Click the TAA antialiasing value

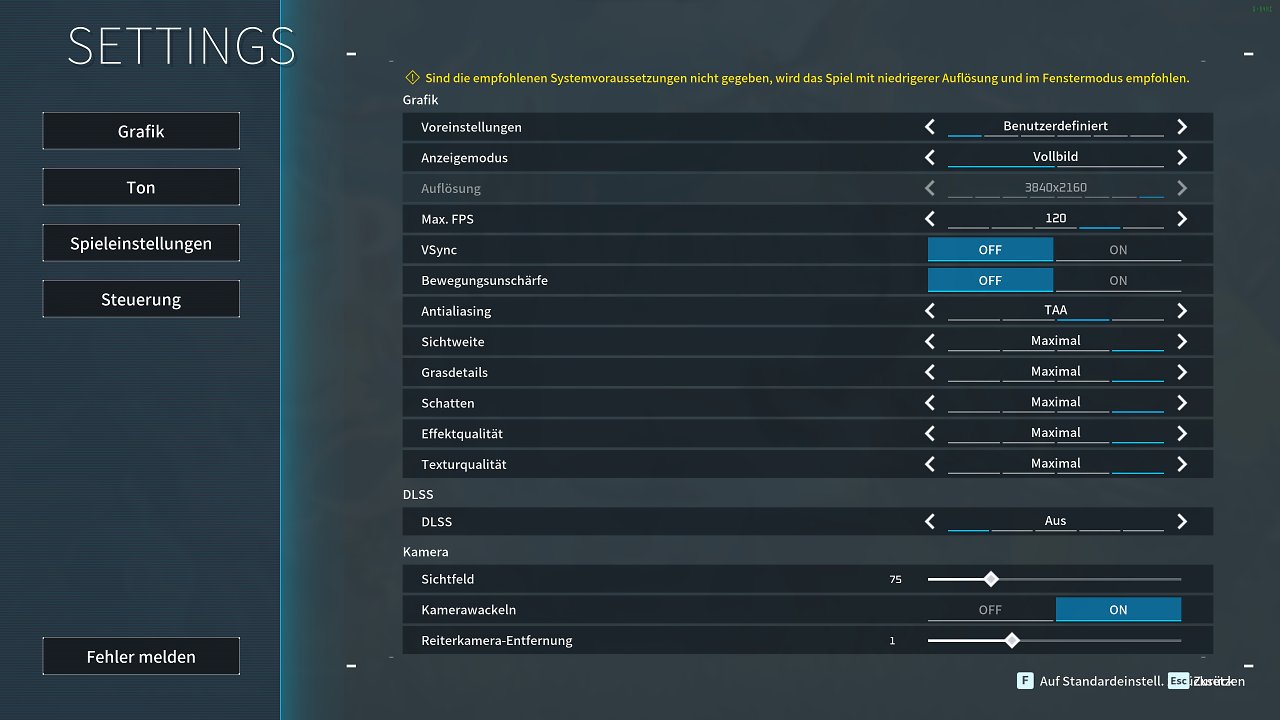pyautogui.click(x=1056, y=310)
